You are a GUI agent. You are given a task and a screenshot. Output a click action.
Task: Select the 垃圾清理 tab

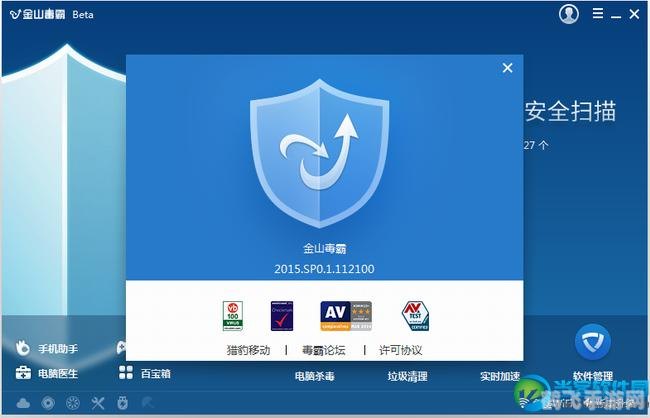407,376
